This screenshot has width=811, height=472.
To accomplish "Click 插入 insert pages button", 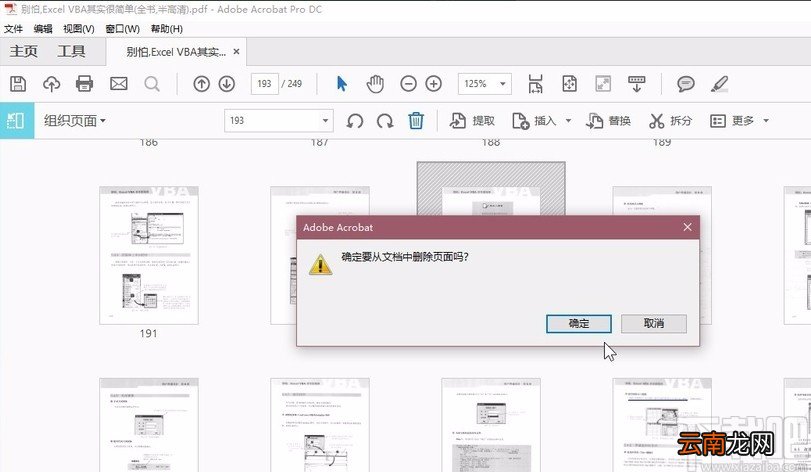I will pos(534,121).
